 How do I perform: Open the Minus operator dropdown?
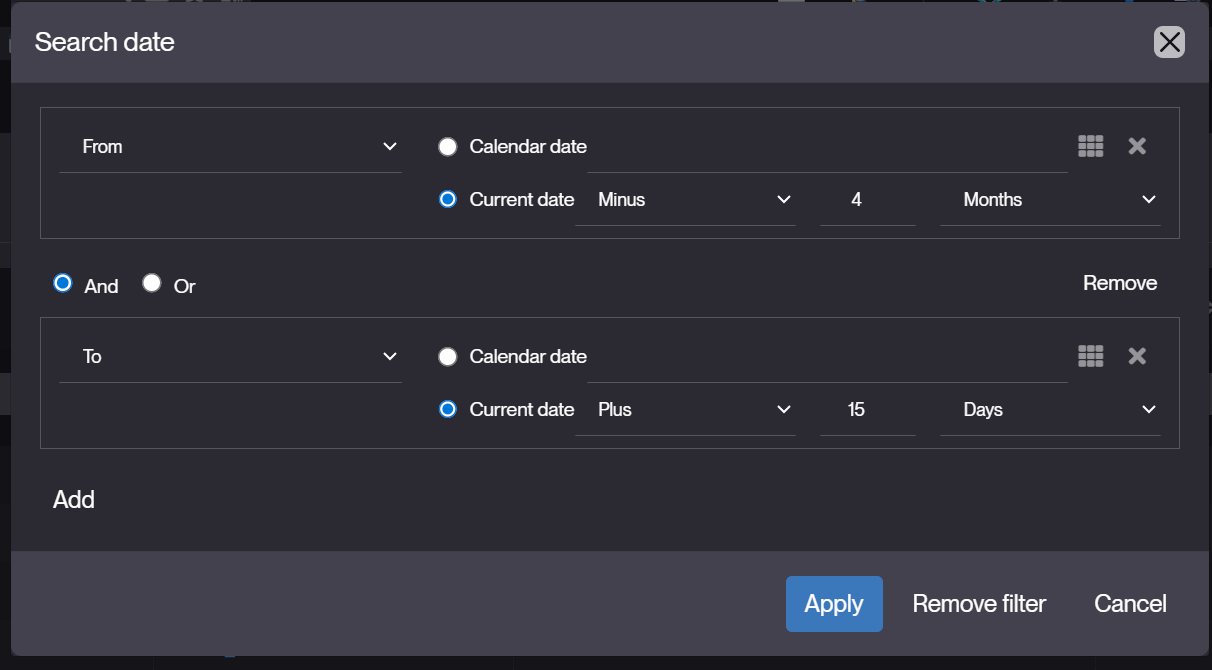(x=685, y=200)
